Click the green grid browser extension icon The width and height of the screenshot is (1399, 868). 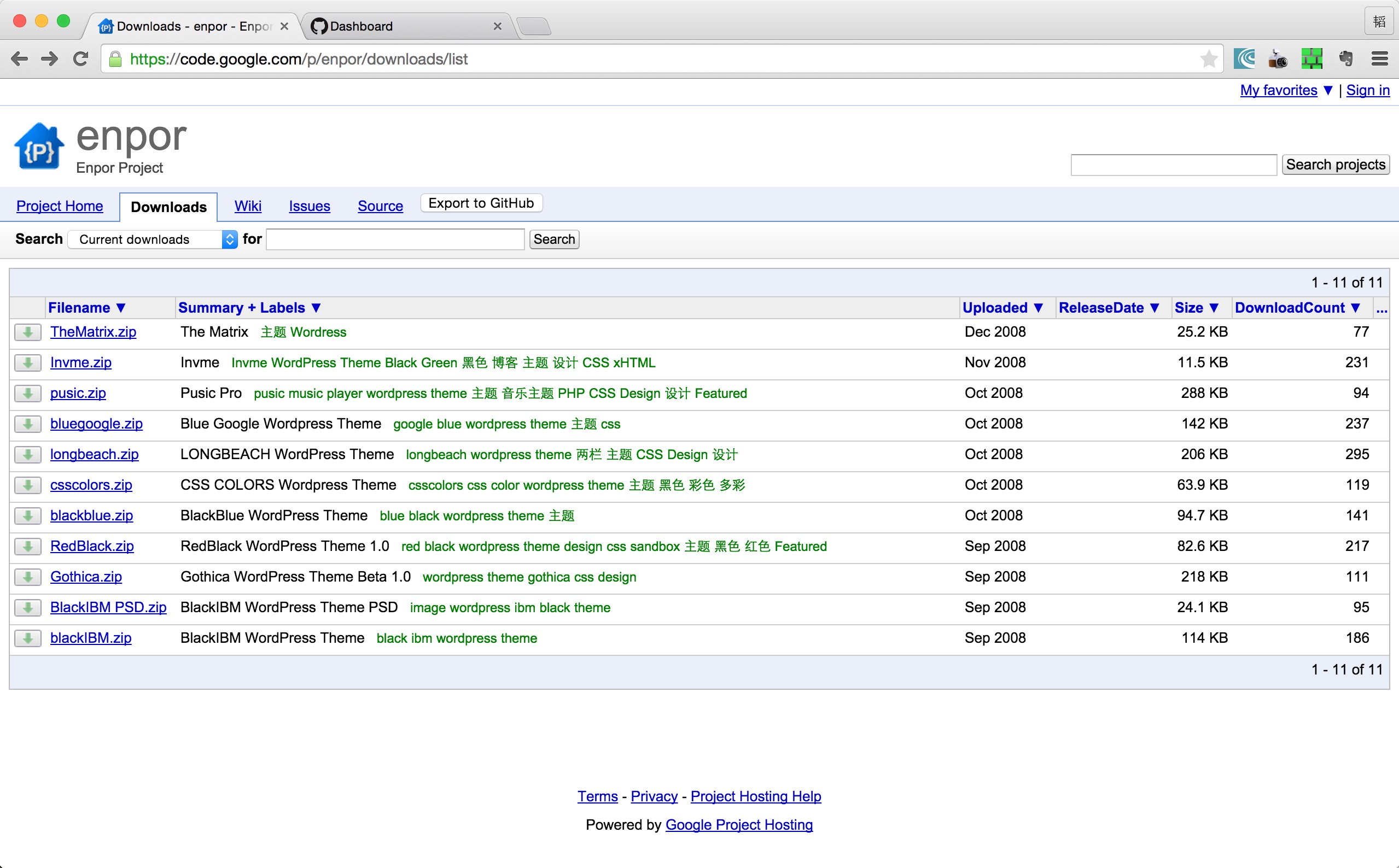[1311, 59]
